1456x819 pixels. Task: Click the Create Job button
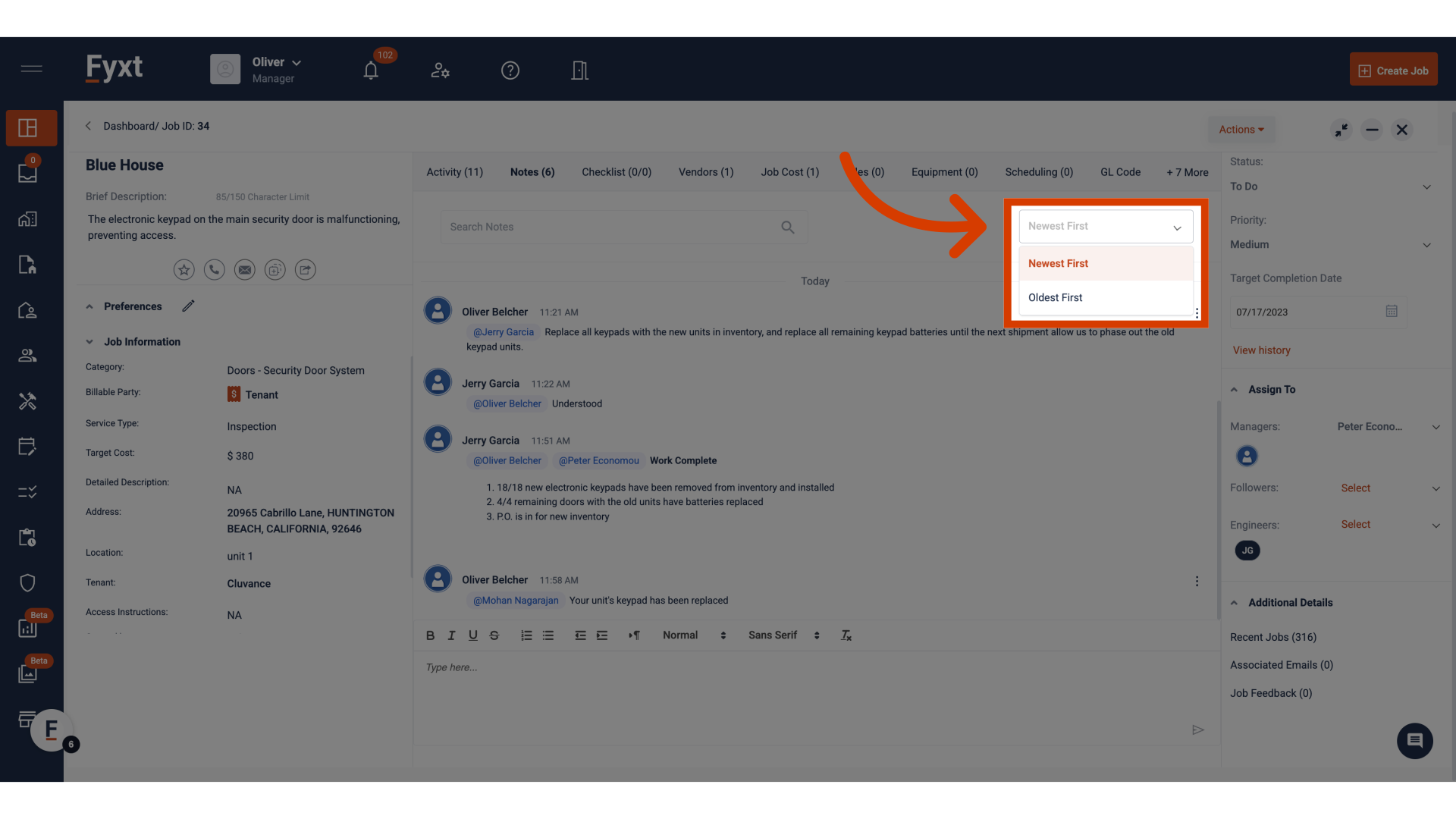[1393, 71]
